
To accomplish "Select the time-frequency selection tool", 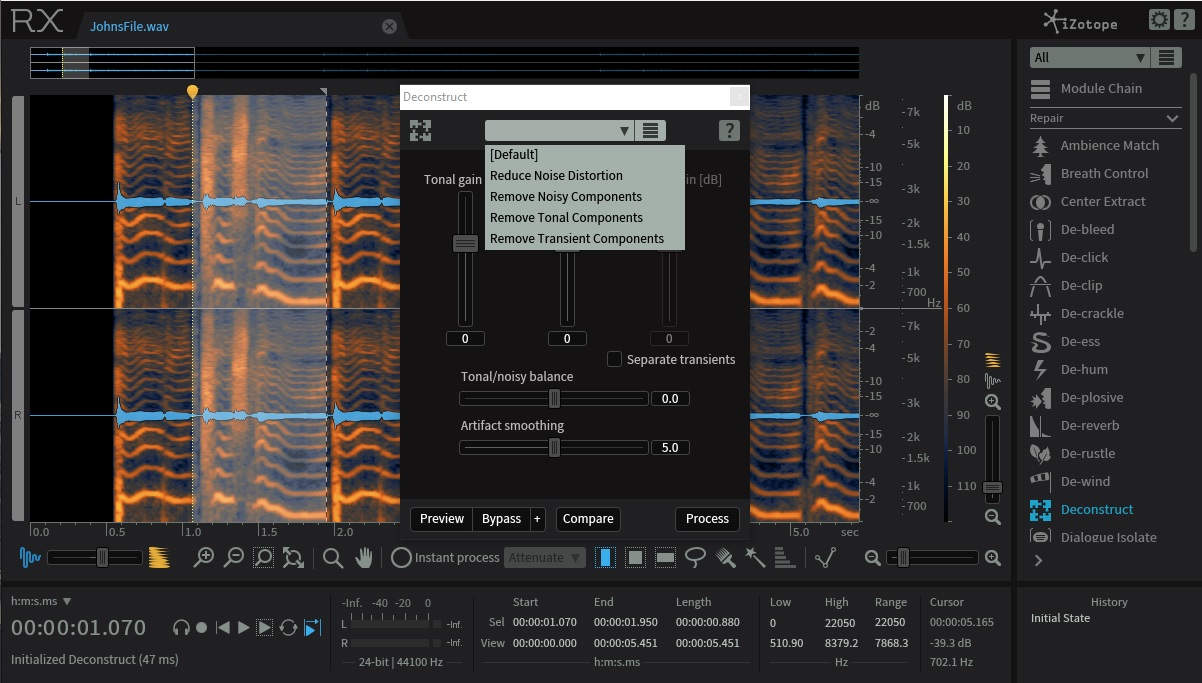I will click(x=635, y=557).
